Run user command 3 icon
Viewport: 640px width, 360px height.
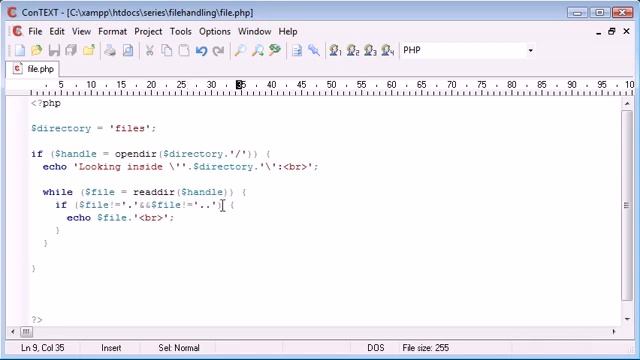click(x=370, y=51)
